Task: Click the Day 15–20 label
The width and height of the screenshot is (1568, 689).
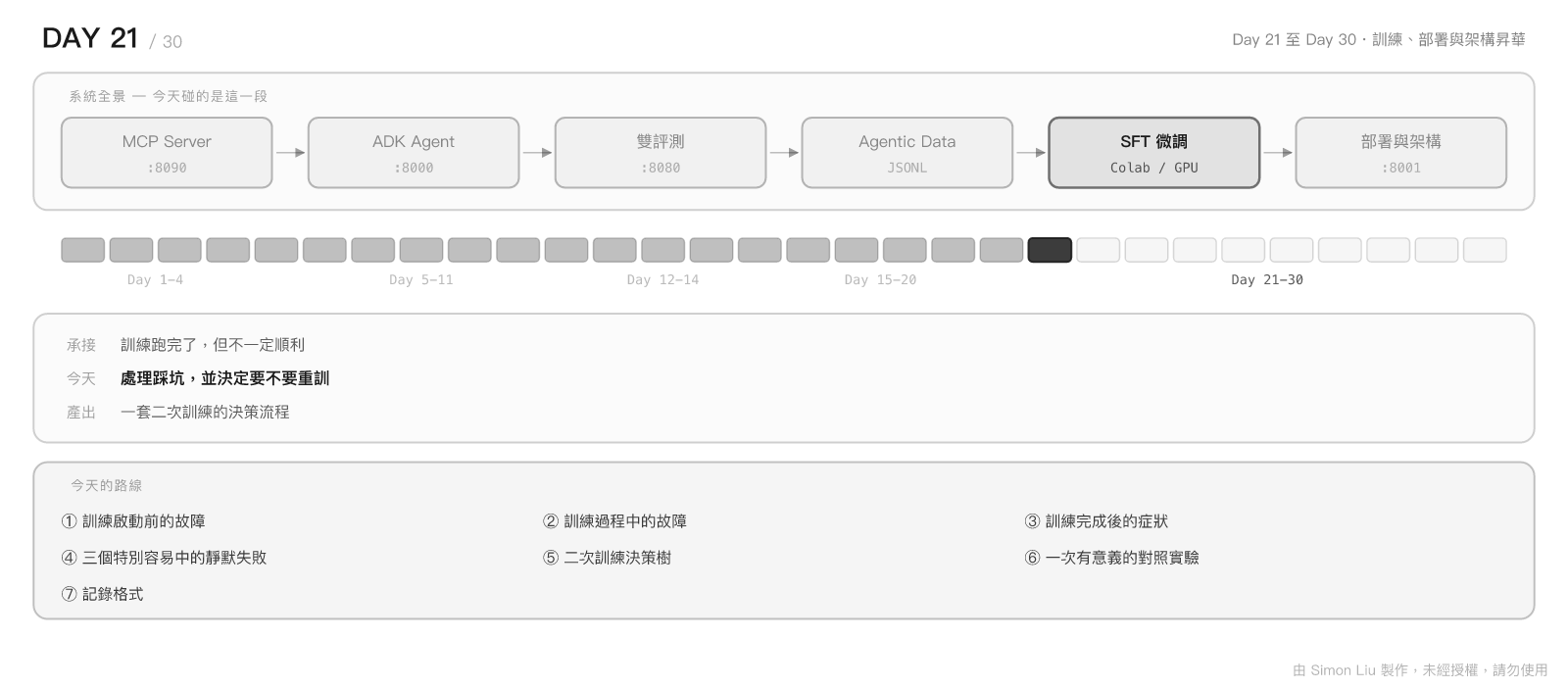Action: pos(880,280)
